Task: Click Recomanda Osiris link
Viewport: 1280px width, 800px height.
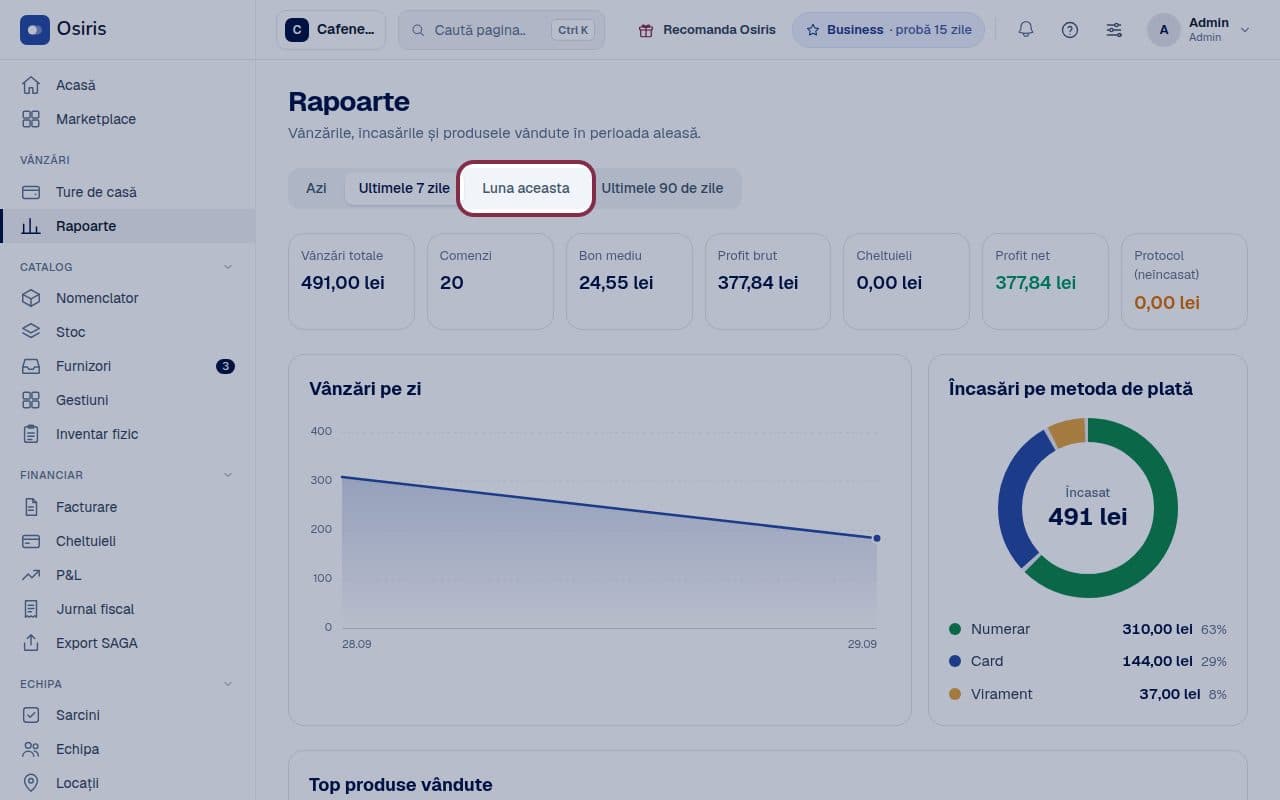Action: point(707,30)
